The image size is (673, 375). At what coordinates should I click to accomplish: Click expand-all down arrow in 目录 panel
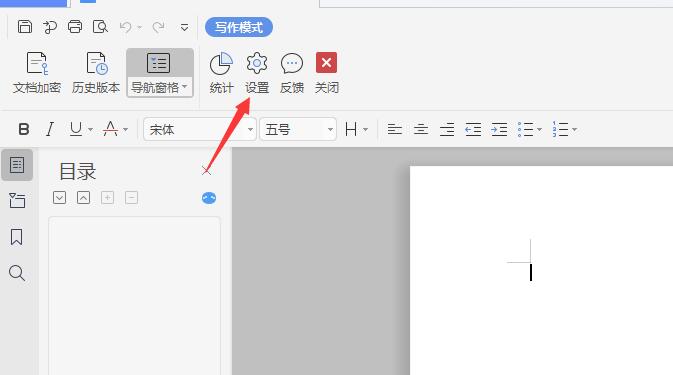pos(60,198)
